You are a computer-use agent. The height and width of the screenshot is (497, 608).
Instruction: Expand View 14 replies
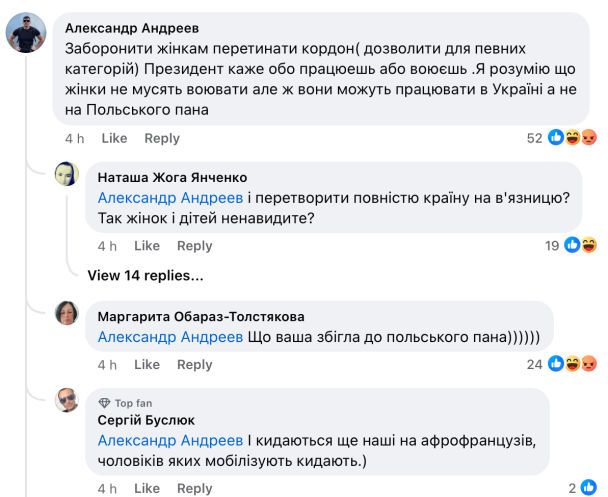tap(145, 275)
